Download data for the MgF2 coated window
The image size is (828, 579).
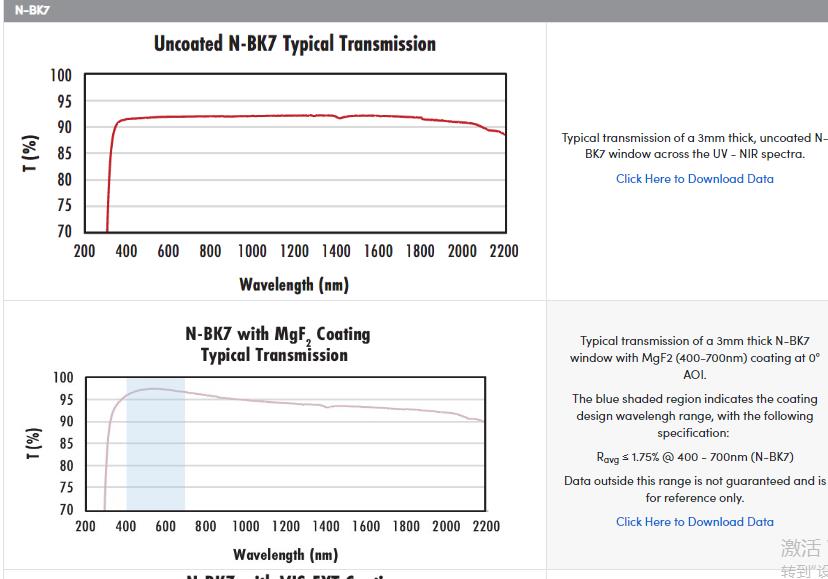694,521
